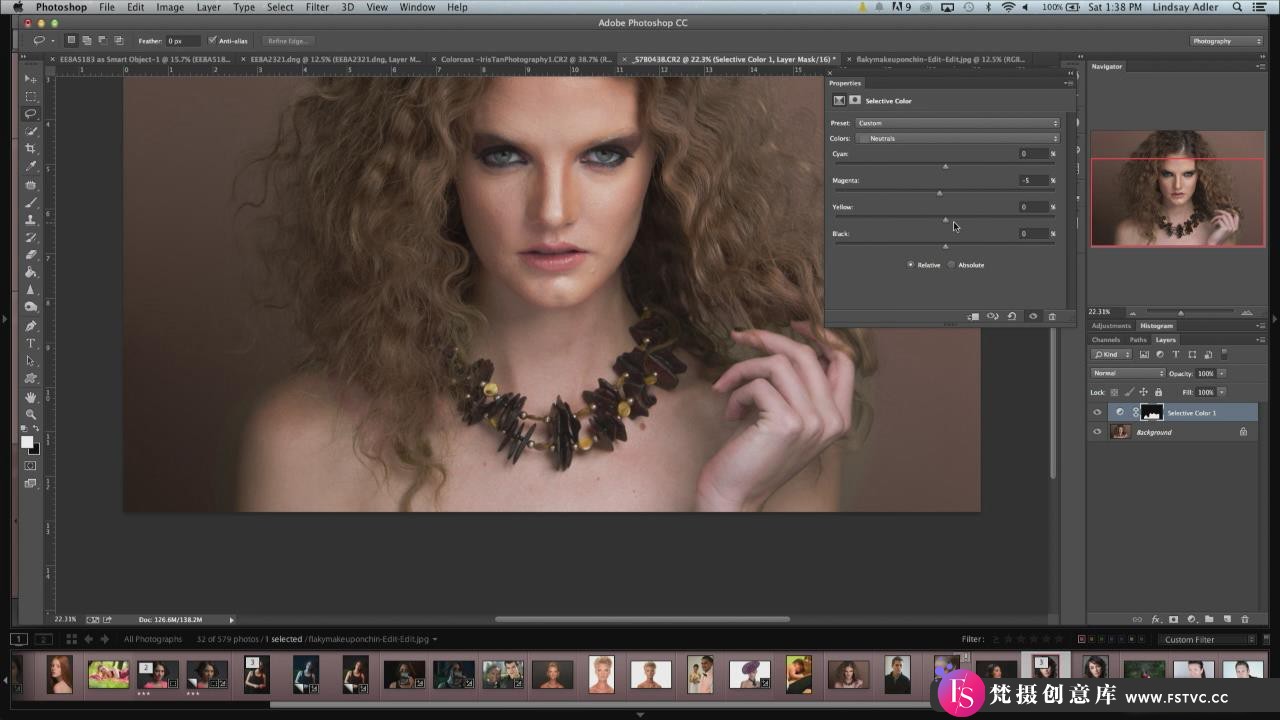
Task: Select the Pen tool
Action: click(31, 325)
